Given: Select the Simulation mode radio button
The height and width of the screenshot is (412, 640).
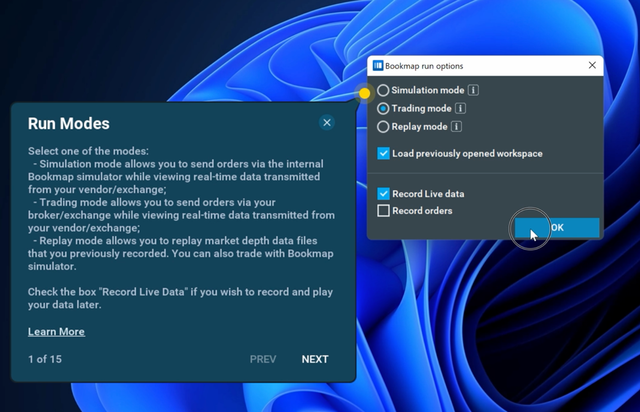Looking at the screenshot, I should (383, 90).
